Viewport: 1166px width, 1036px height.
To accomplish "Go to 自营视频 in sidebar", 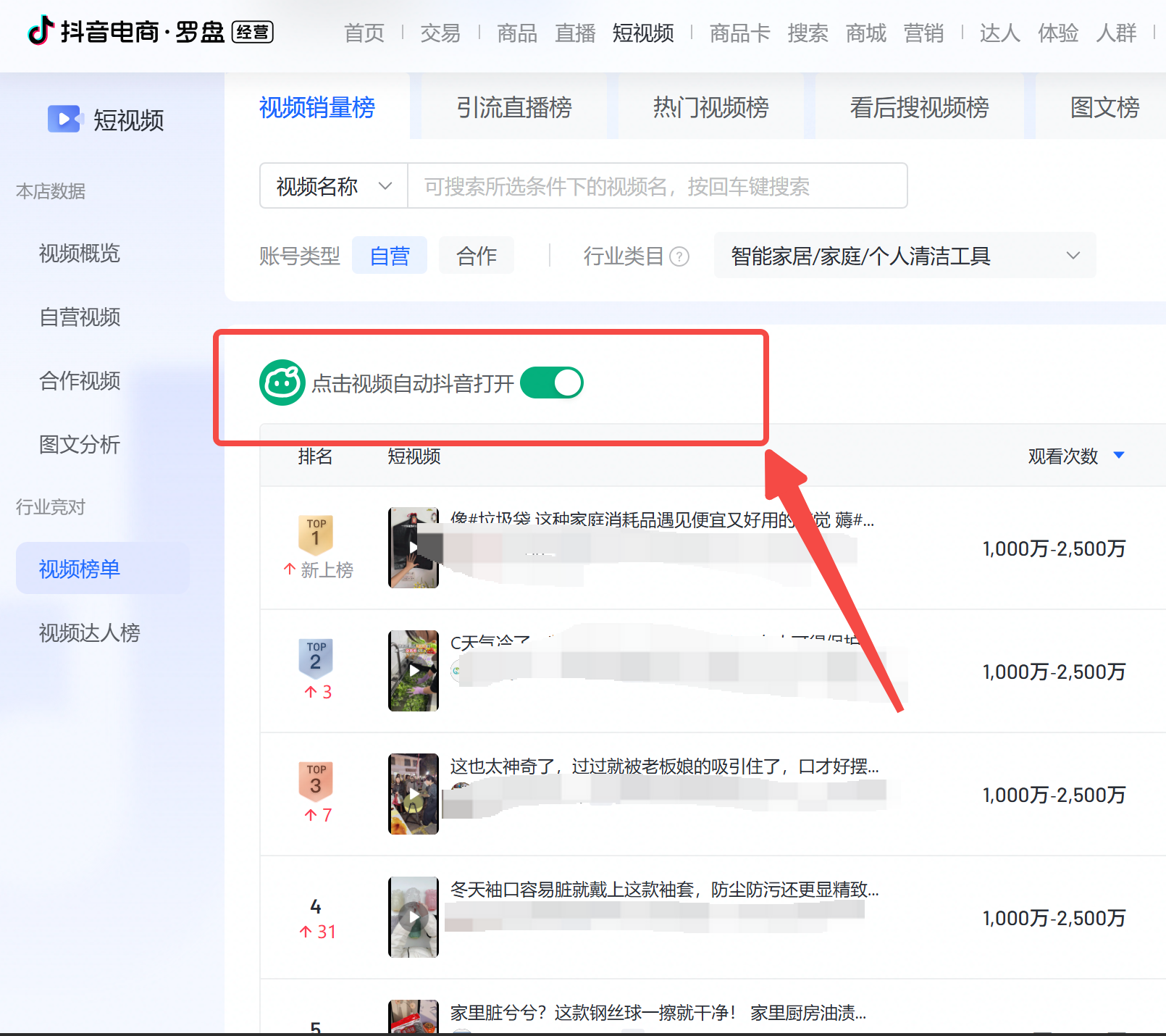I will (80, 317).
